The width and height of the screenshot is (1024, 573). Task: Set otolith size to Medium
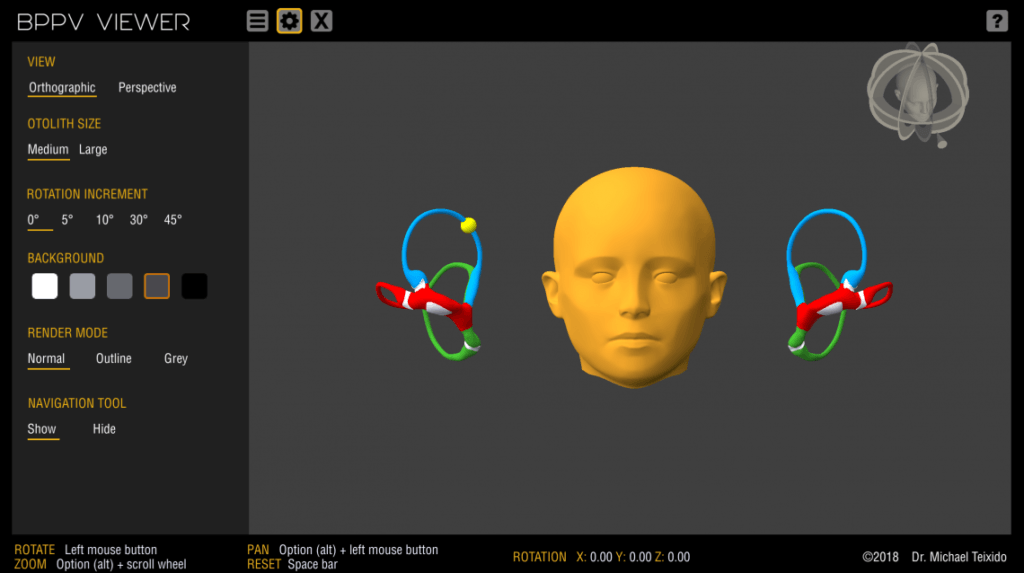pyautogui.click(x=48, y=150)
